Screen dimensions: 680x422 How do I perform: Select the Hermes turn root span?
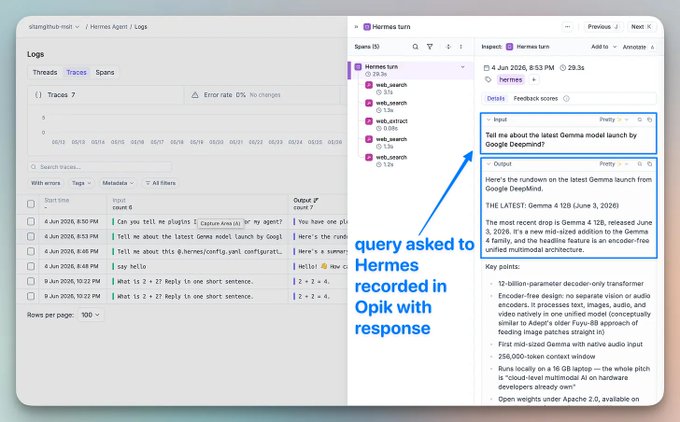[410, 70]
